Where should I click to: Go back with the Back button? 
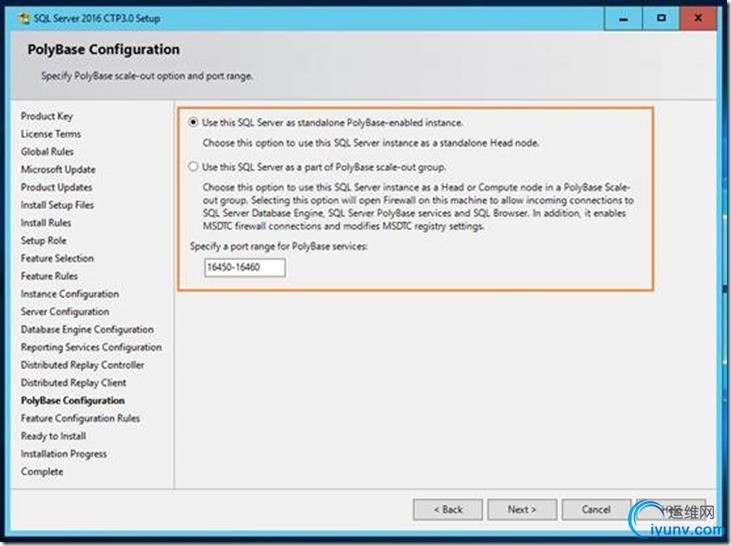click(448, 510)
